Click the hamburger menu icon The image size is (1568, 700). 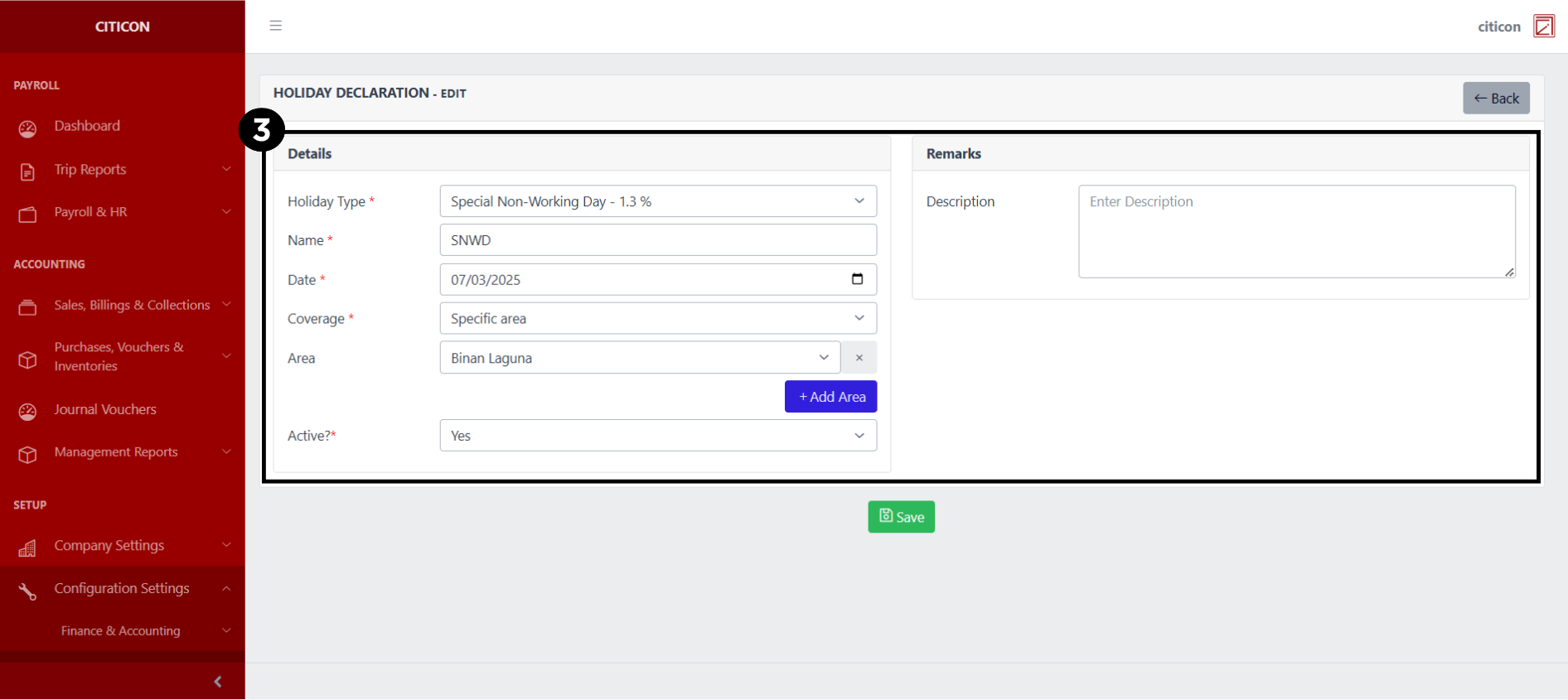tap(276, 26)
